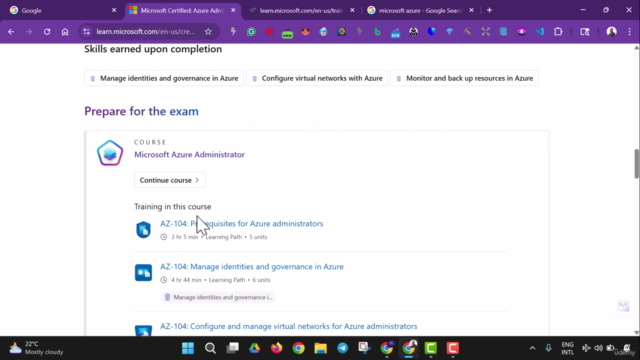Viewport: 640px width, 360px height.
Task: Click the feedback widget at page right
Action: [623, 305]
